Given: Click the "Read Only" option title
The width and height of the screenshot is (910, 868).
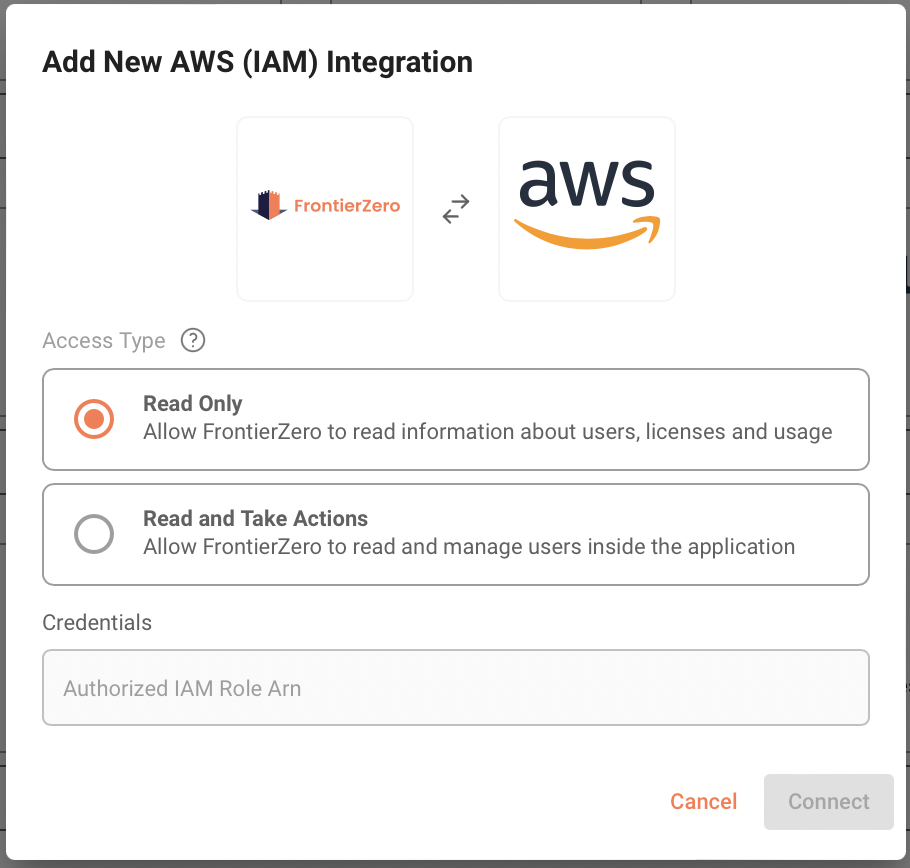Looking at the screenshot, I should (193, 404).
